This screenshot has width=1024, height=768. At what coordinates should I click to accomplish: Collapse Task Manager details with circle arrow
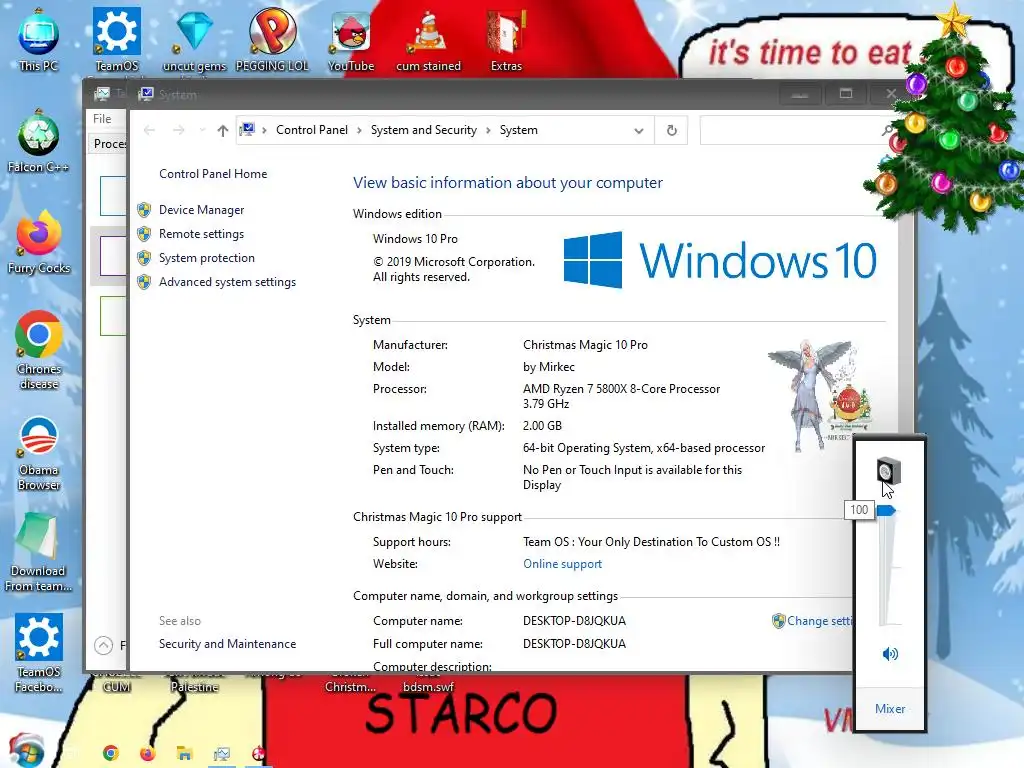click(103, 645)
